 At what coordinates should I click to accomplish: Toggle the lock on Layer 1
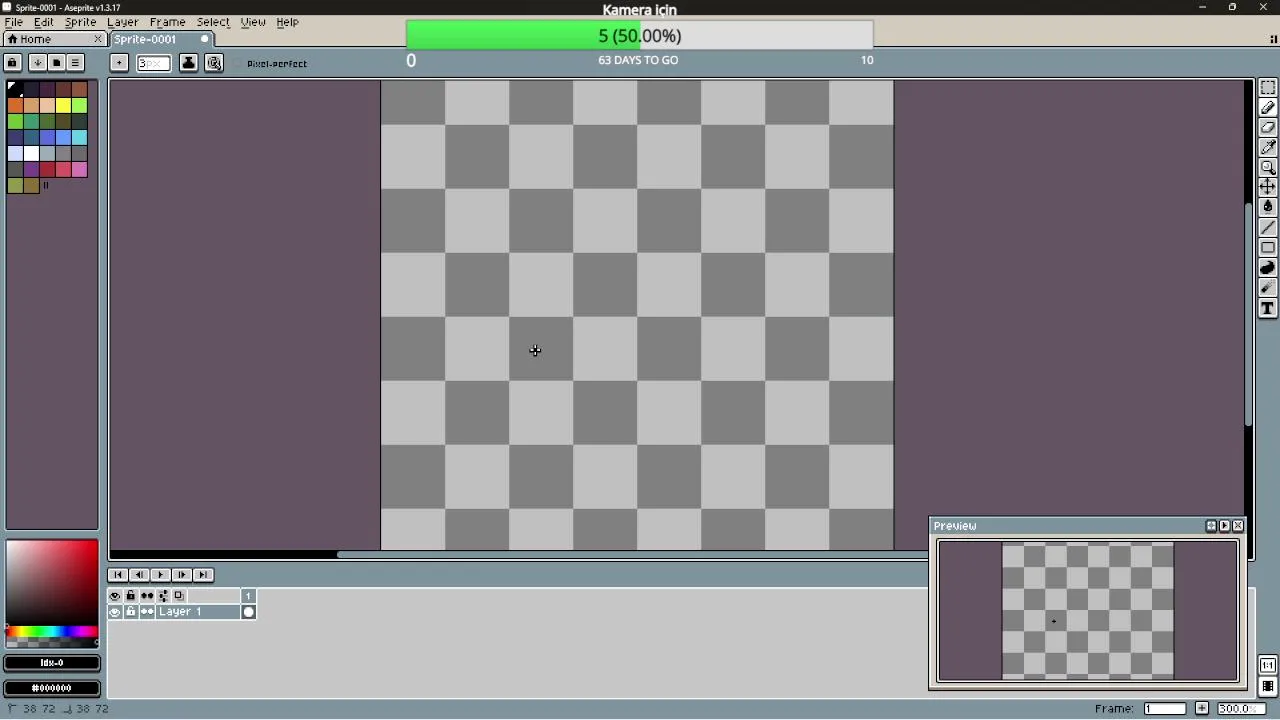pyautogui.click(x=131, y=612)
